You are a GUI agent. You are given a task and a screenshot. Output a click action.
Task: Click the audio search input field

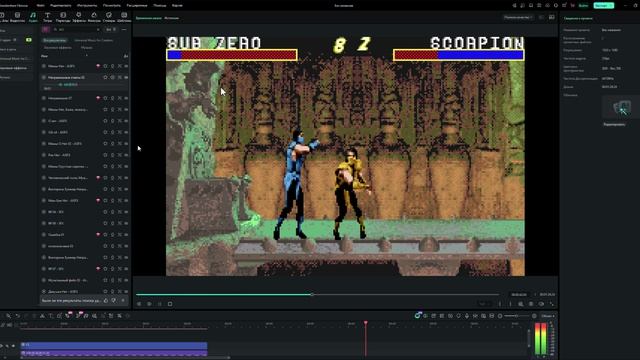[77, 29]
